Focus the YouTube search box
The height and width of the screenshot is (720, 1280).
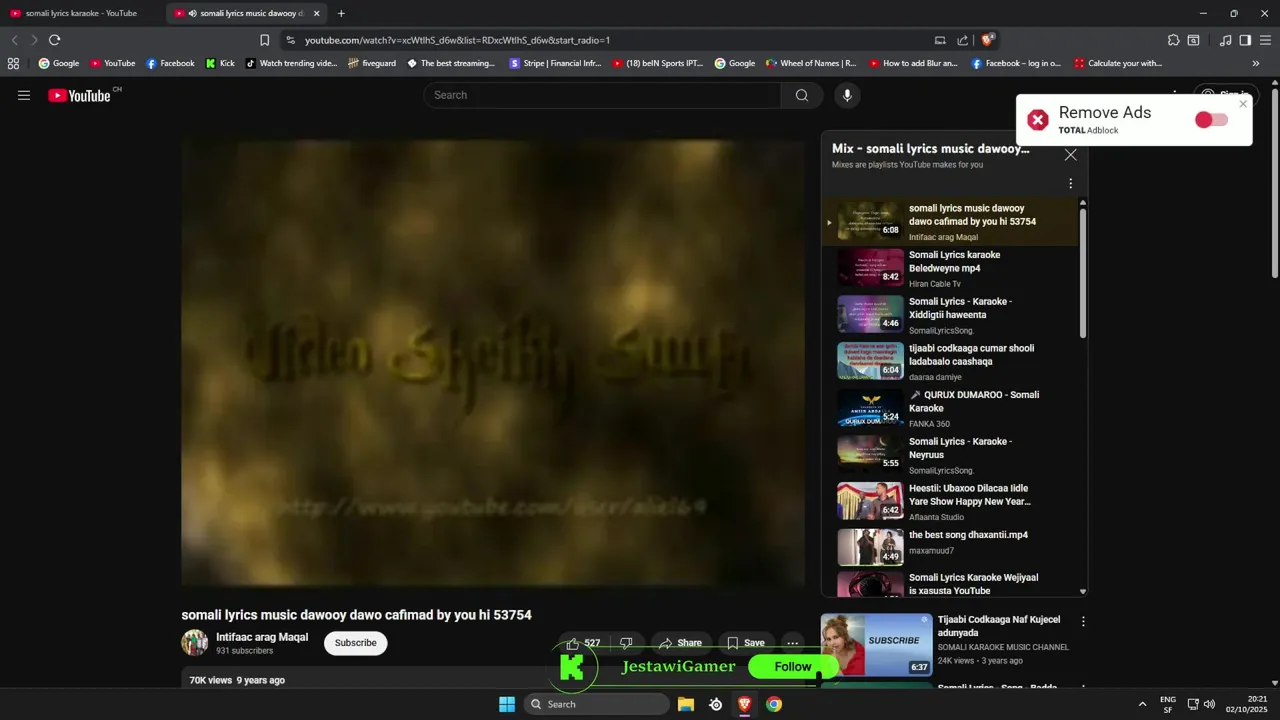coord(603,95)
